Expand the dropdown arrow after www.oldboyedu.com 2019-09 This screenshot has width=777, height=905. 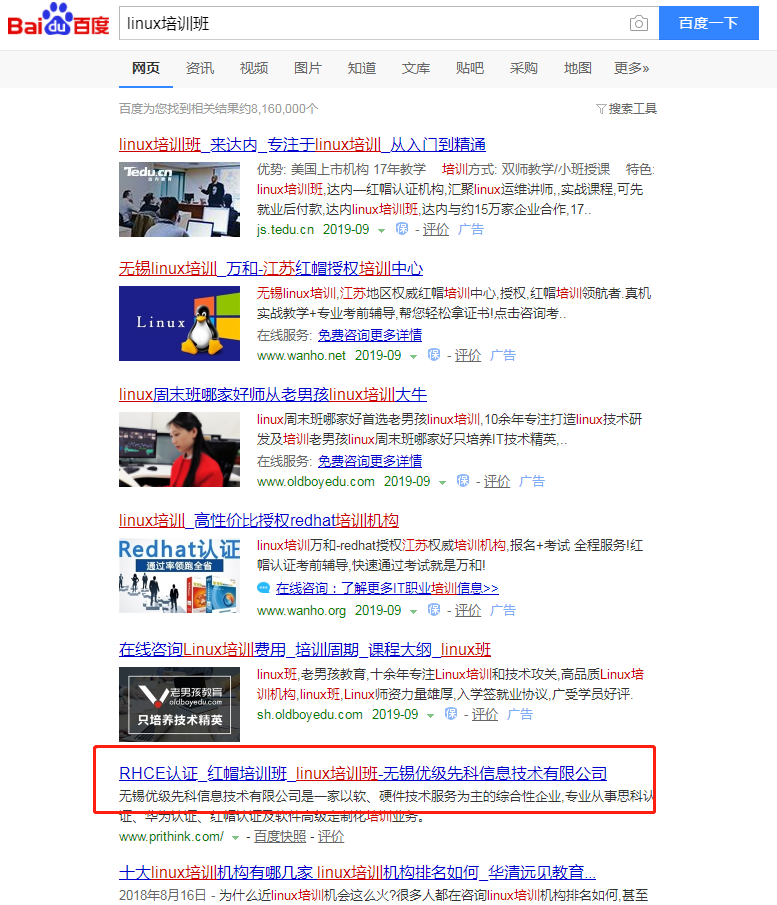coord(443,482)
